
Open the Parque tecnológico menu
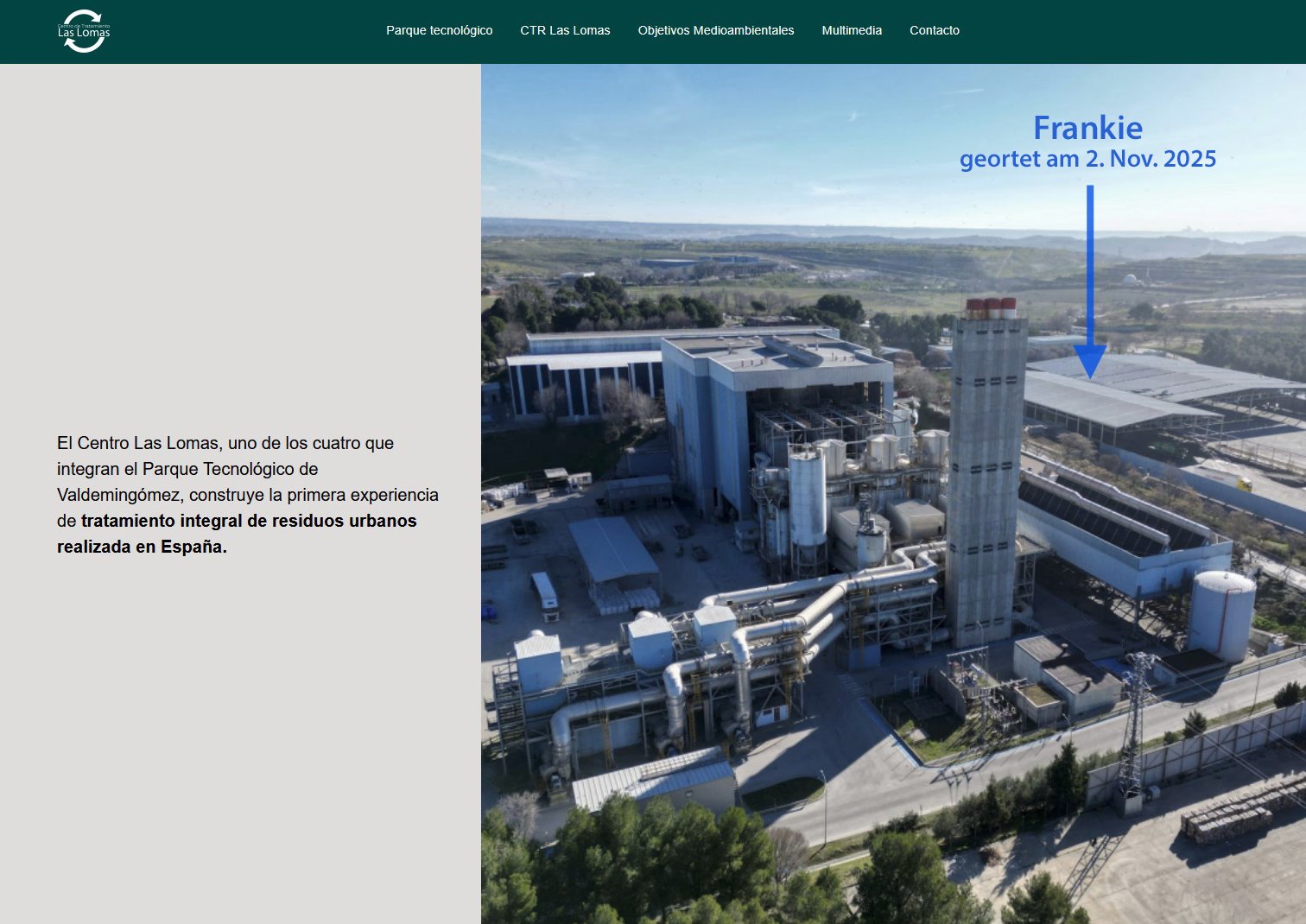(x=439, y=30)
